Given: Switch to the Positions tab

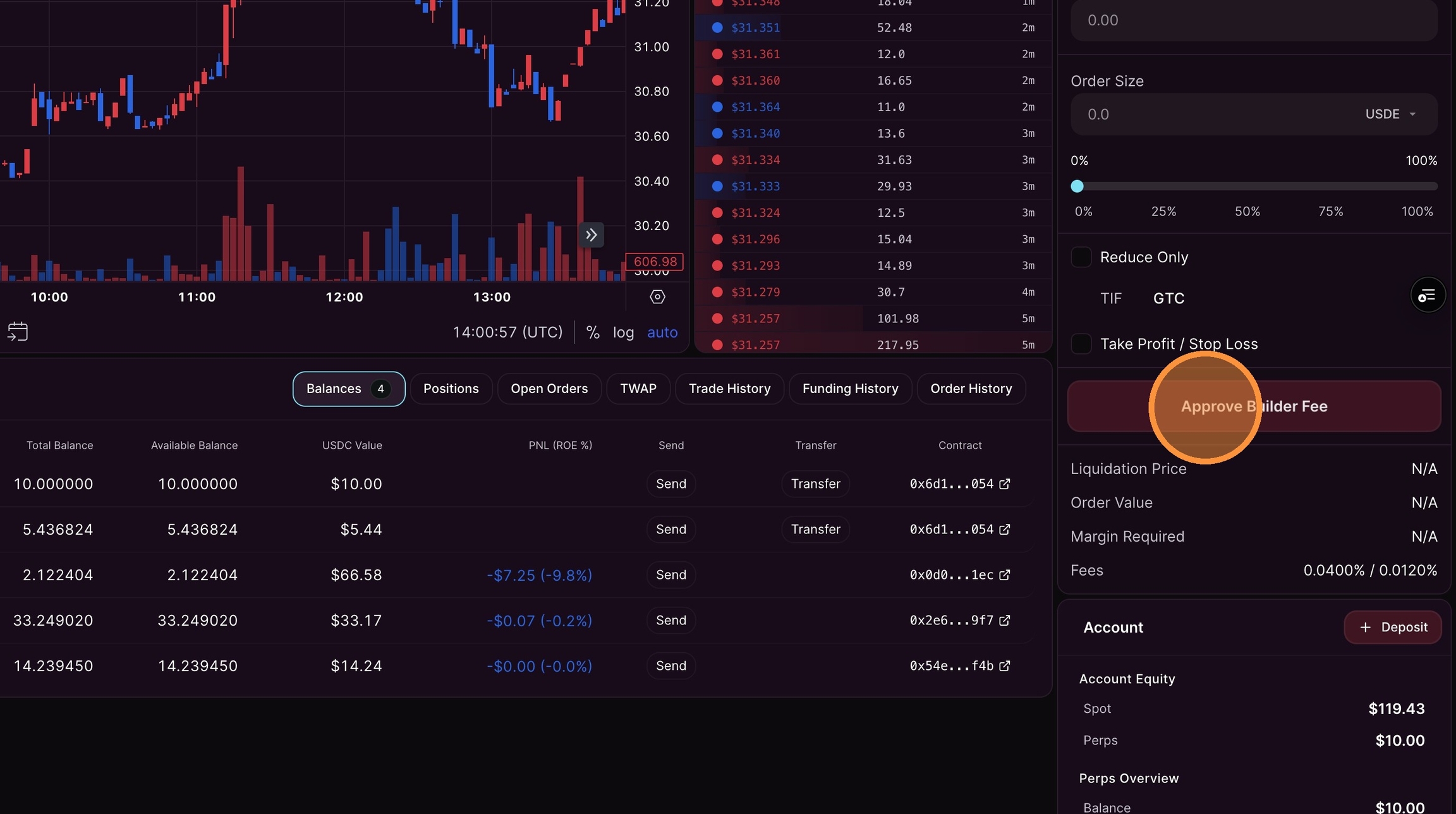Looking at the screenshot, I should (x=451, y=389).
